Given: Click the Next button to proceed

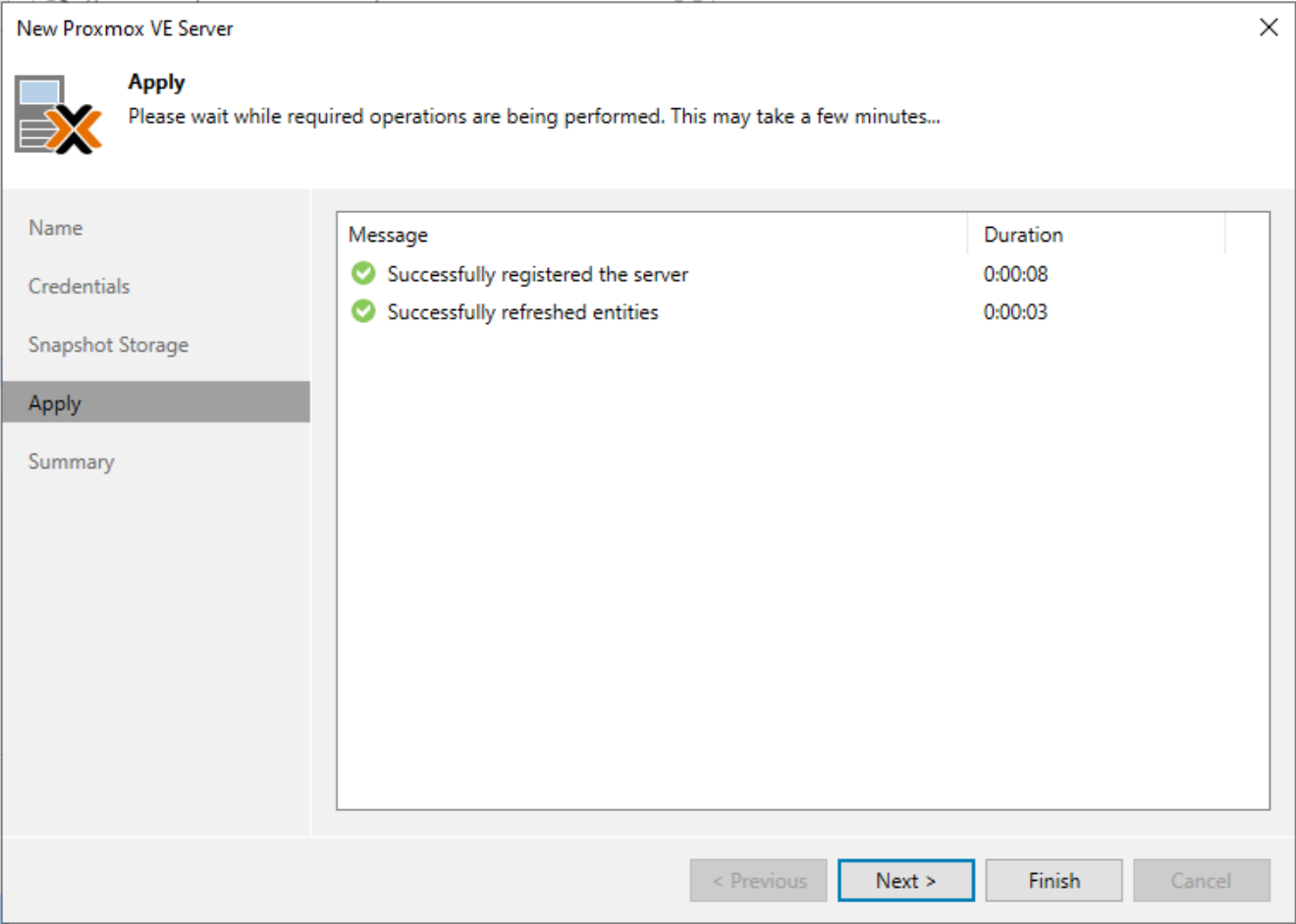Looking at the screenshot, I should (x=905, y=880).
